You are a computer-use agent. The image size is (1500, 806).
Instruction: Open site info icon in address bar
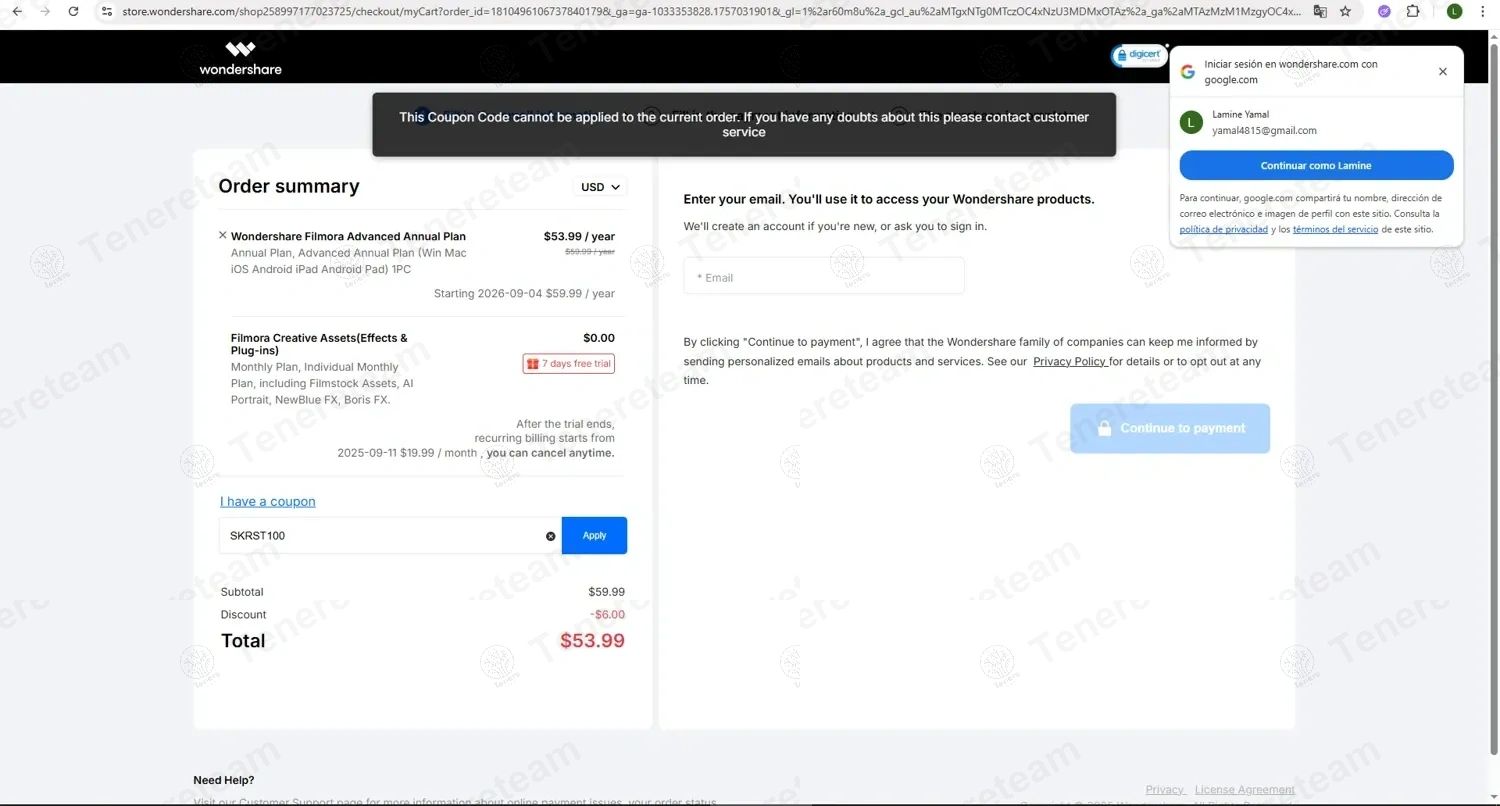106,11
